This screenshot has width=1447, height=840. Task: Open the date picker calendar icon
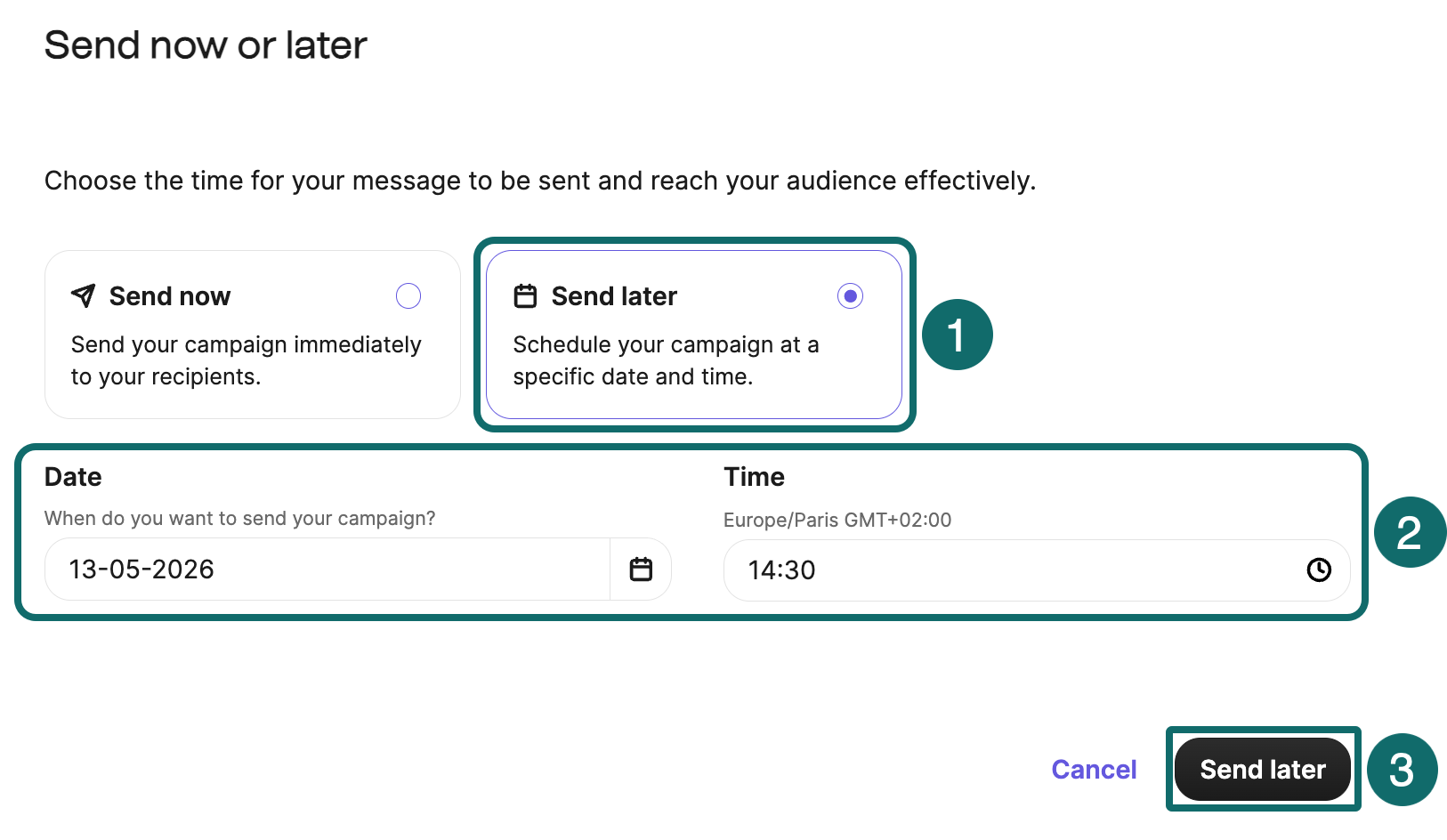(641, 569)
